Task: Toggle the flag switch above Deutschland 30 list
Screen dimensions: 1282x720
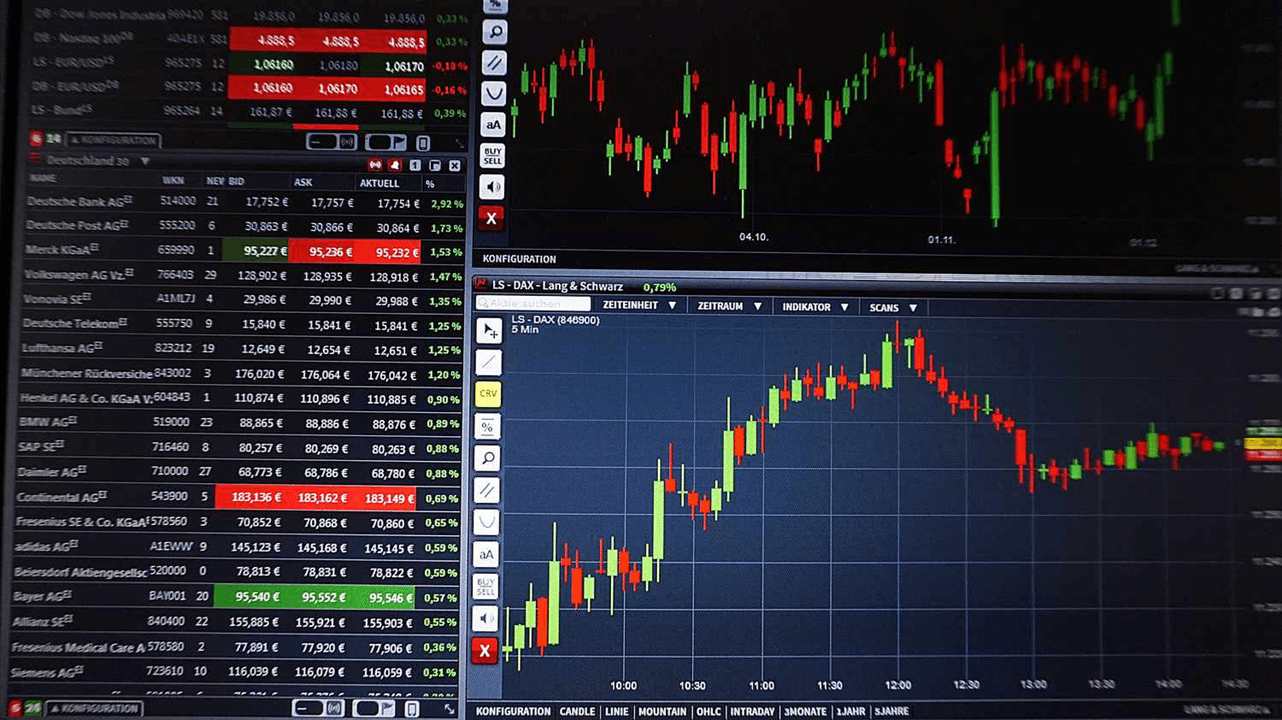Action: pos(386,142)
